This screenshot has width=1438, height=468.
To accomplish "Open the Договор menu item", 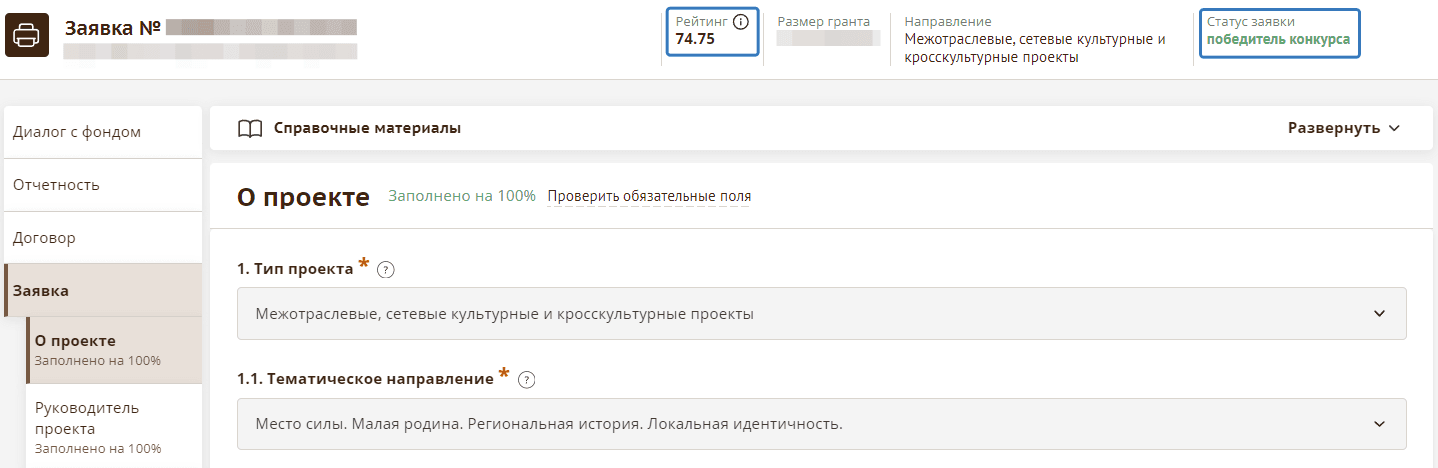I will (44, 238).
